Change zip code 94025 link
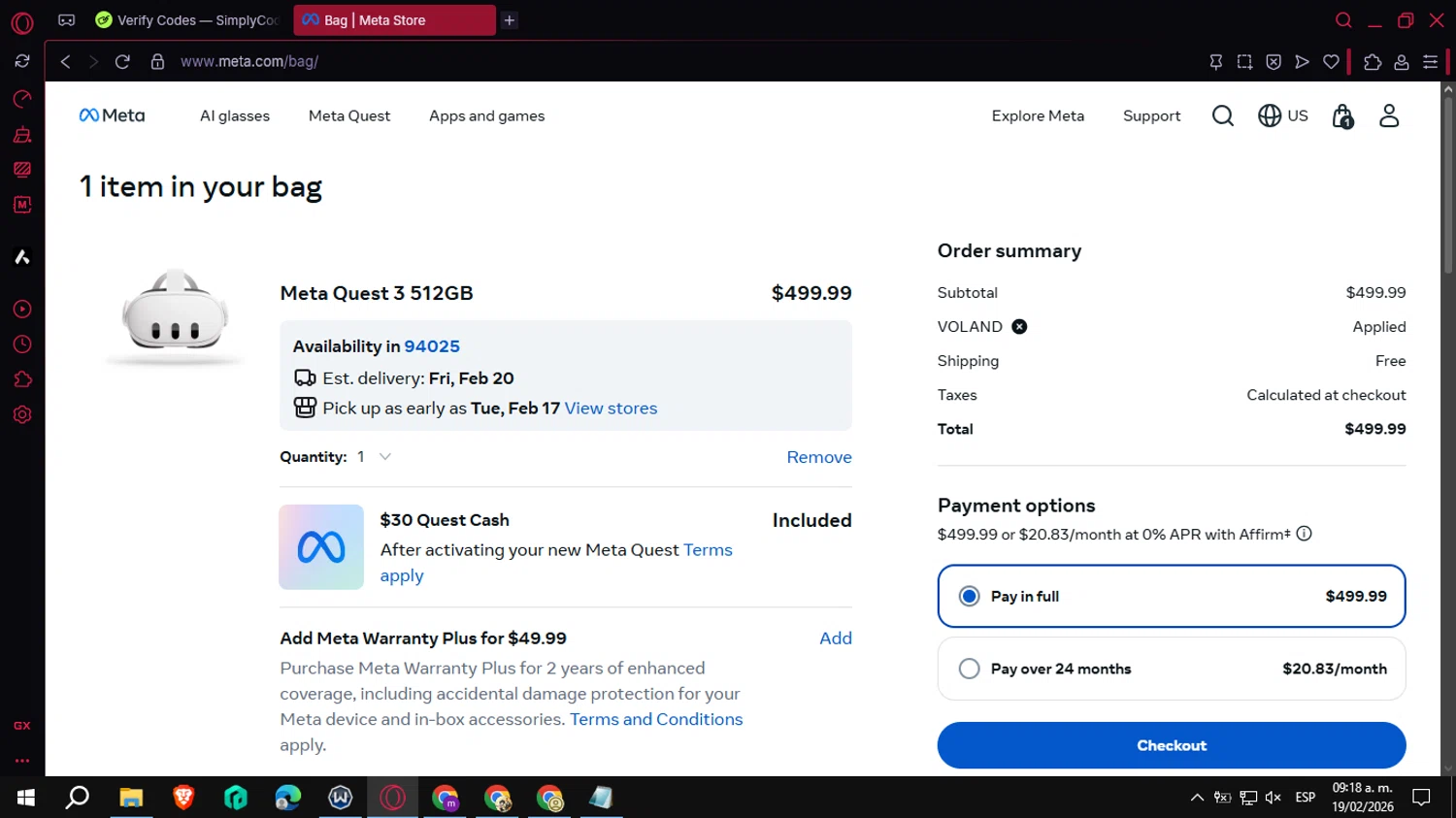1456x818 pixels. pyautogui.click(x=432, y=346)
